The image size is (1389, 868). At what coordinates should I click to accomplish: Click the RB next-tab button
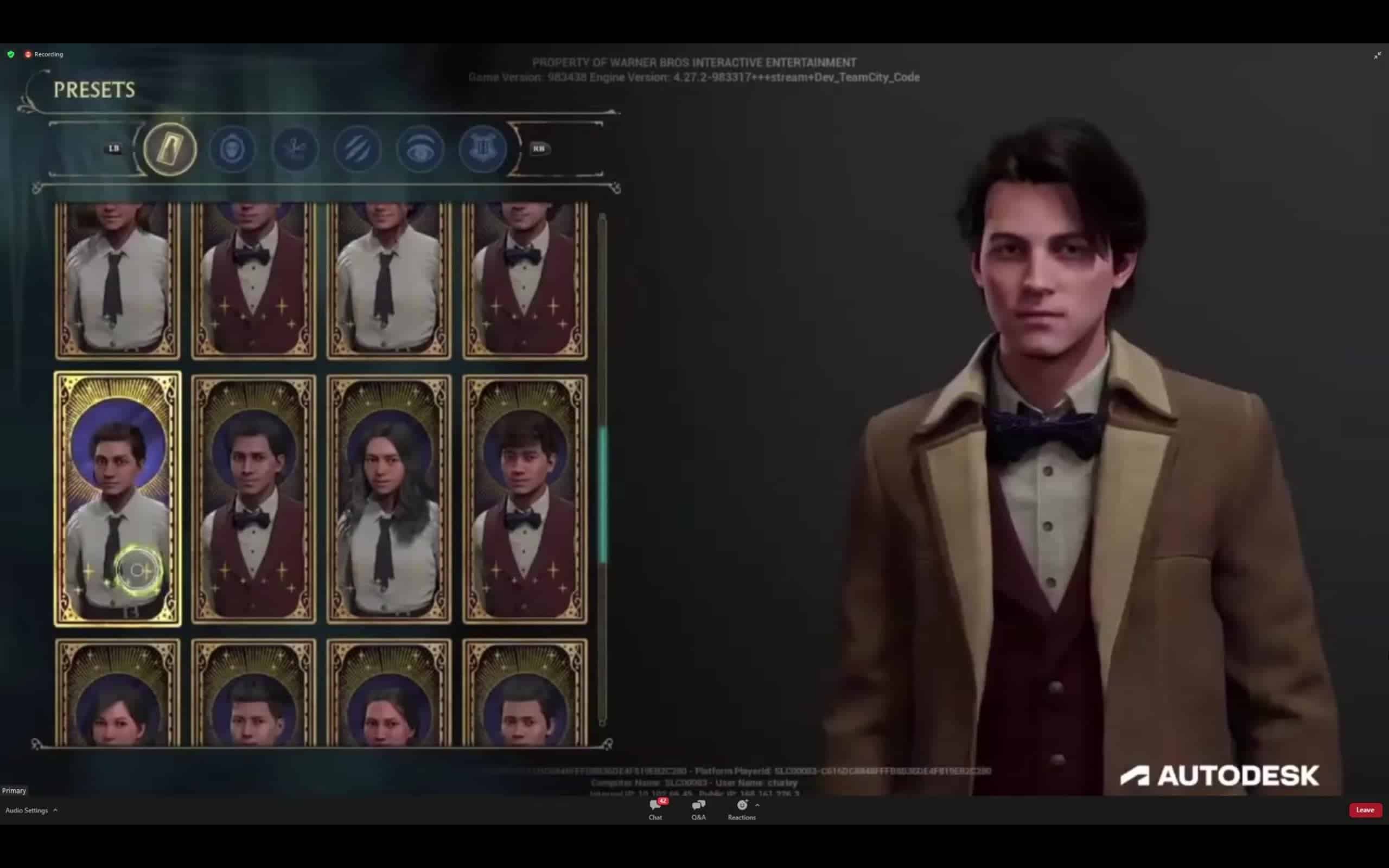pos(538,149)
